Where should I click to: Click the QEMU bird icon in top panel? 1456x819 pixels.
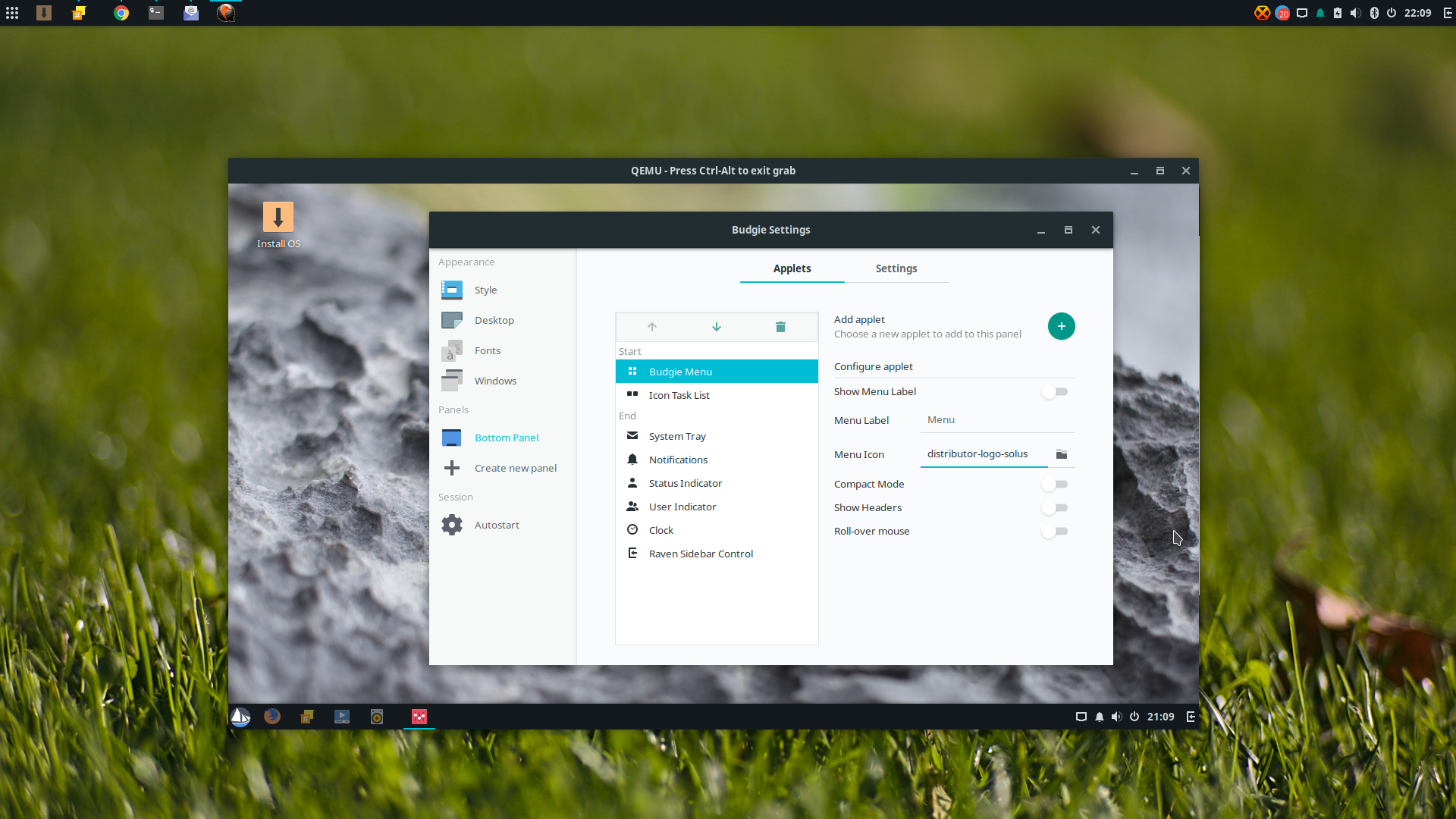226,13
